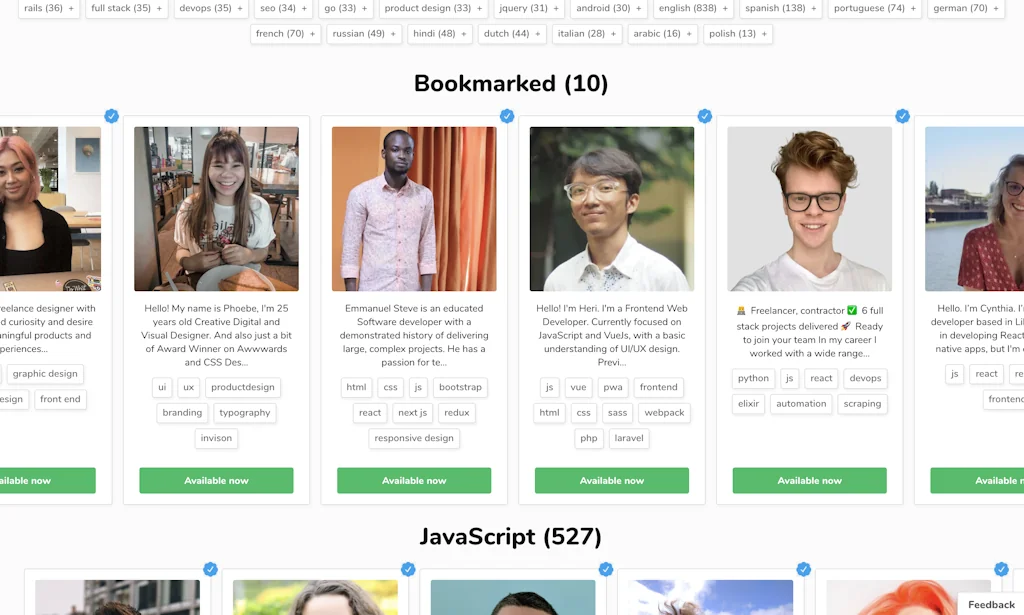The height and width of the screenshot is (615, 1024).
Task: Click Available now on Heri's card
Action: [612, 480]
